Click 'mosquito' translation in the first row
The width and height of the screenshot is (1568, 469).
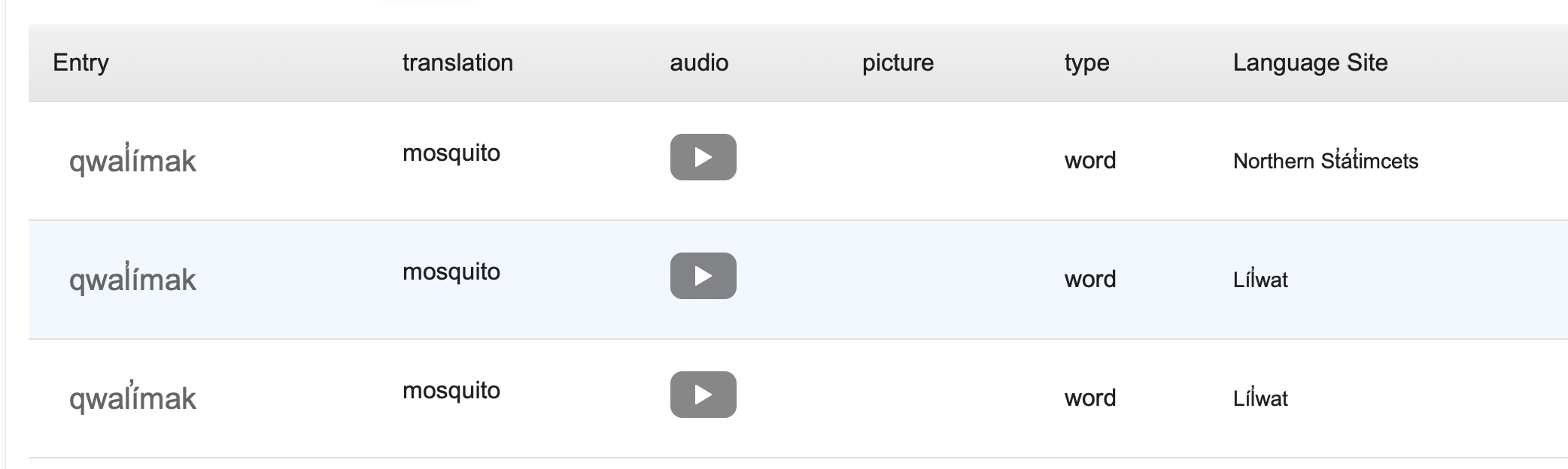click(451, 153)
